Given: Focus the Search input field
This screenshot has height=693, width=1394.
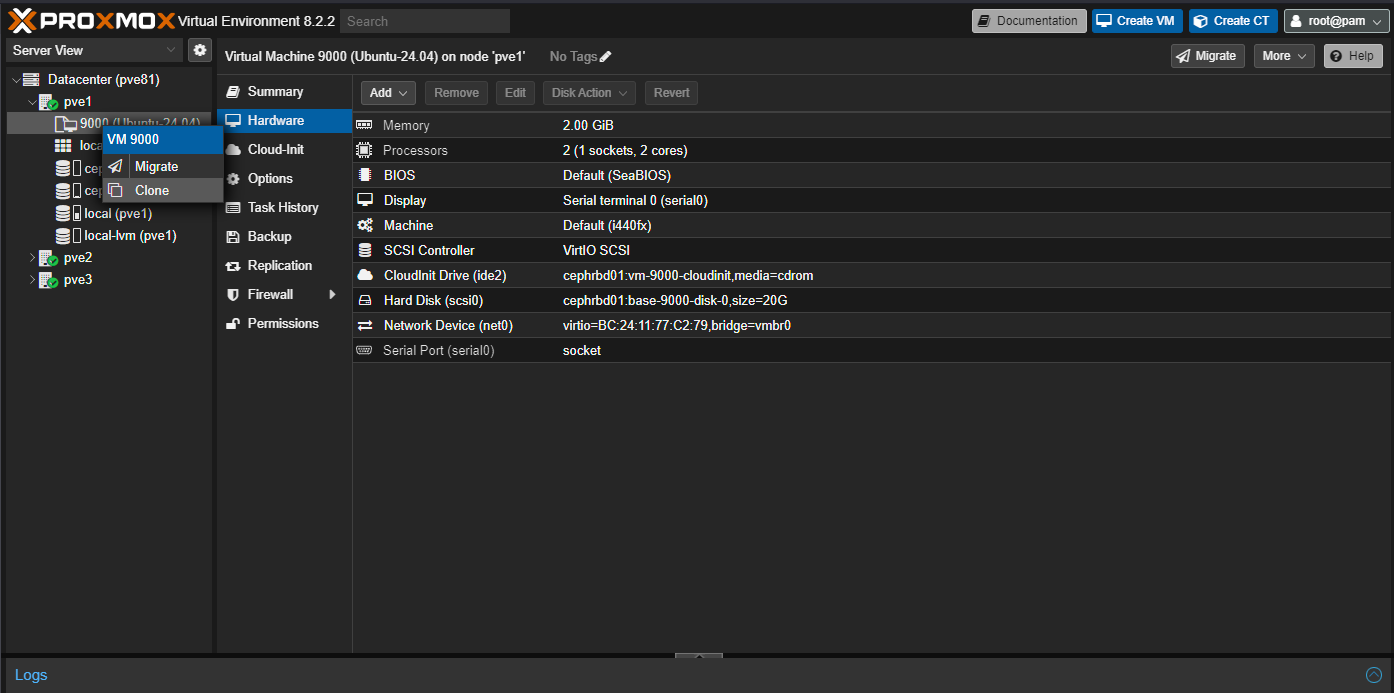Looking at the screenshot, I should click(425, 21).
